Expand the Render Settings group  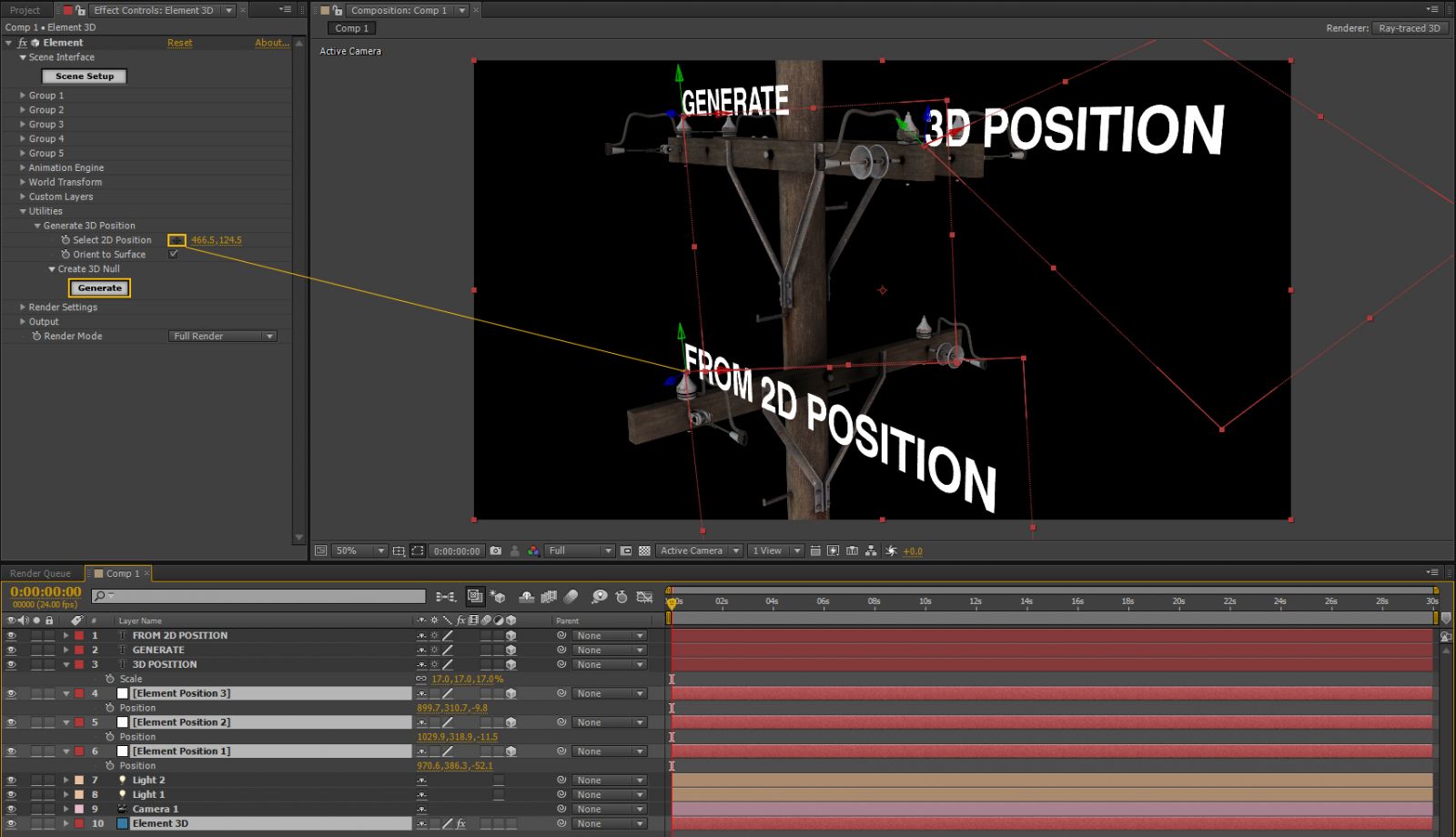click(x=23, y=308)
